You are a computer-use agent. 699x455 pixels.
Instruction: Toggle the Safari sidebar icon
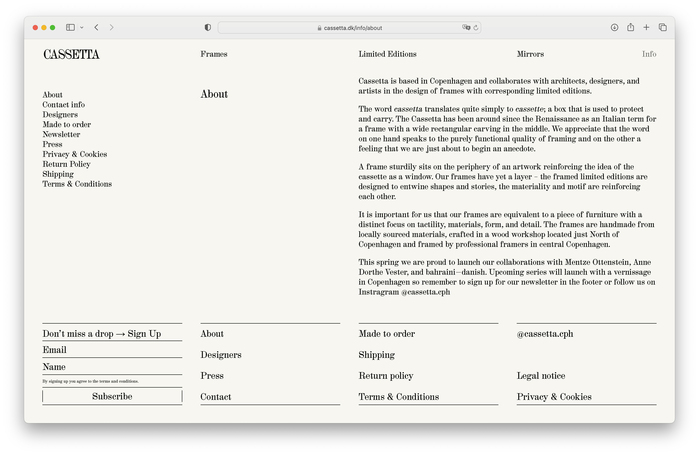point(70,28)
